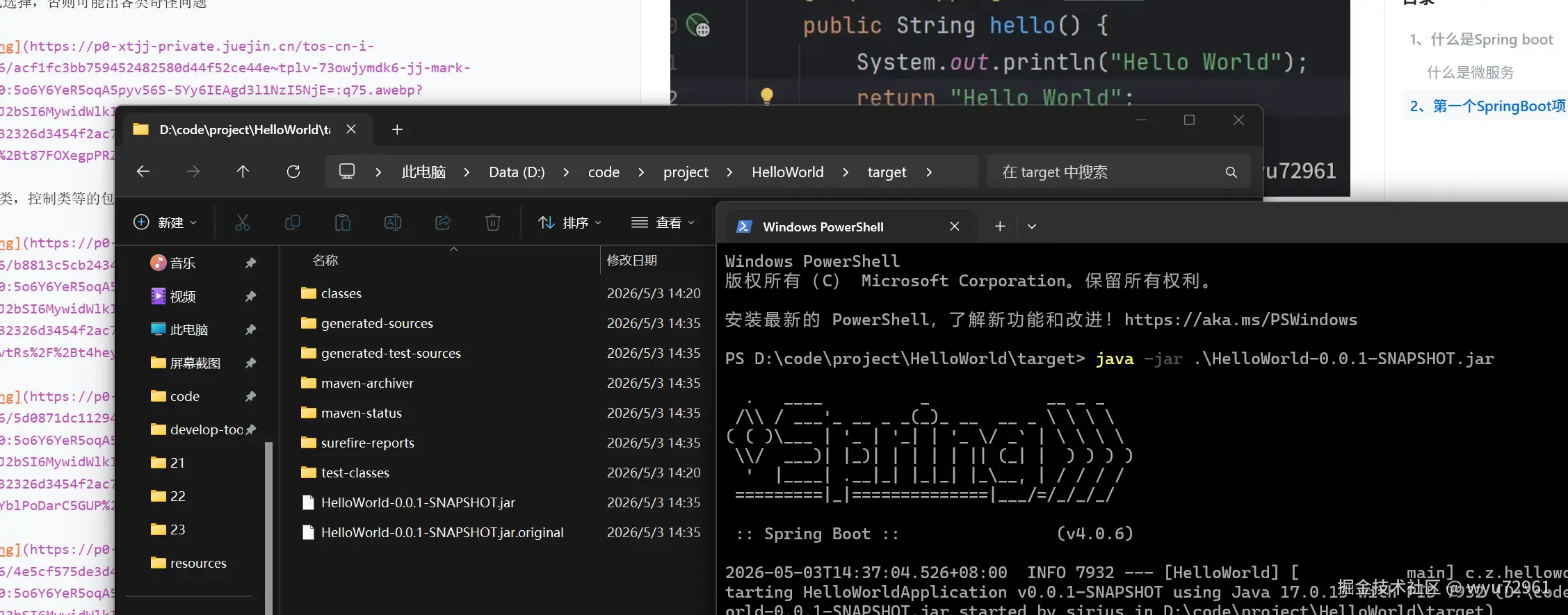Delete the selected item with trash icon
Viewport: 1568px width, 615px height.
pos(493,222)
